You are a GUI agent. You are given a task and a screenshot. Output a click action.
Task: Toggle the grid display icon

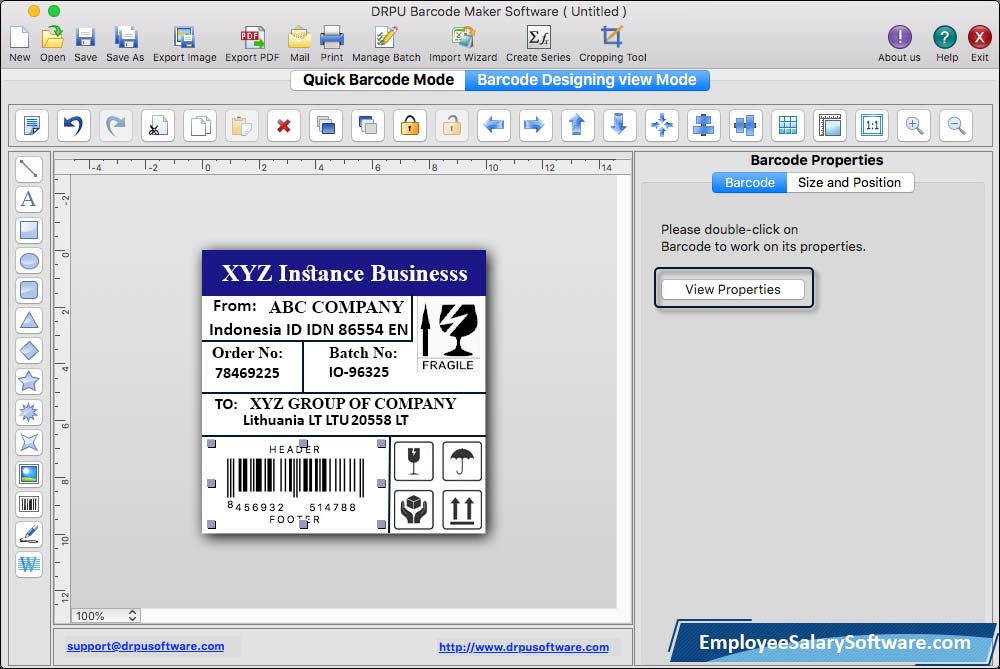(788, 125)
